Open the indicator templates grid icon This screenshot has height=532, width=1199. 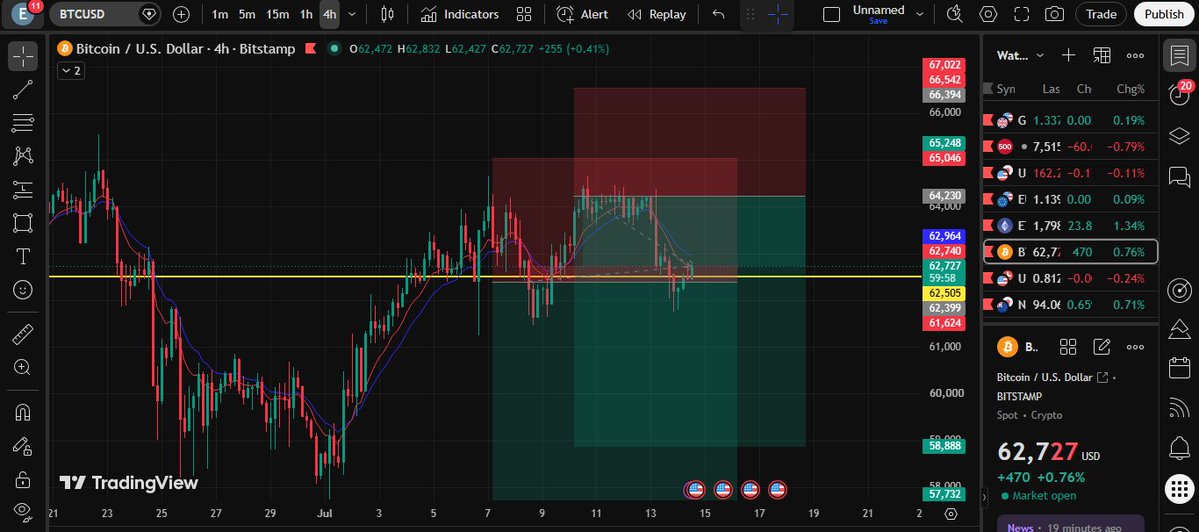point(524,14)
